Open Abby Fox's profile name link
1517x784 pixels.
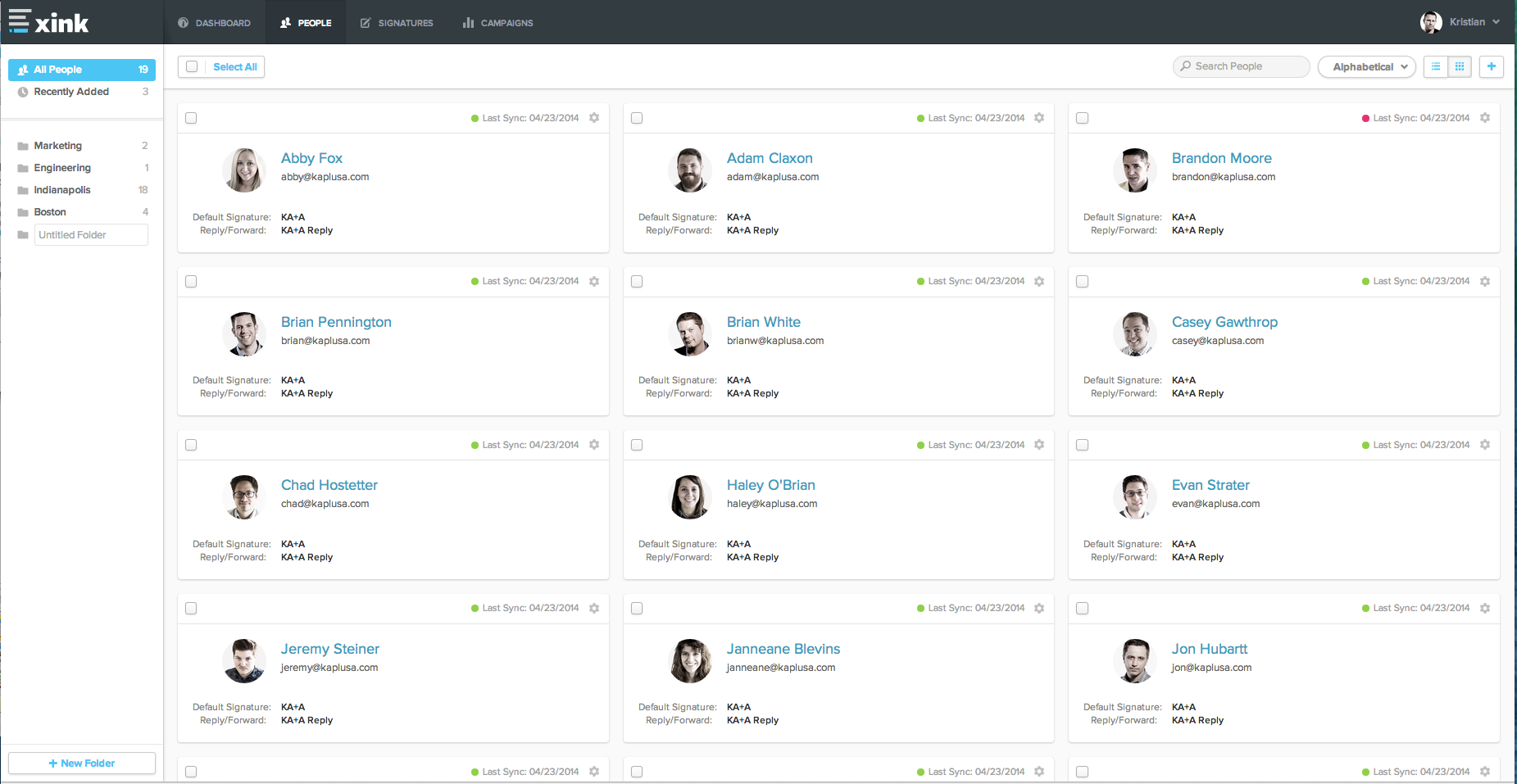311,158
